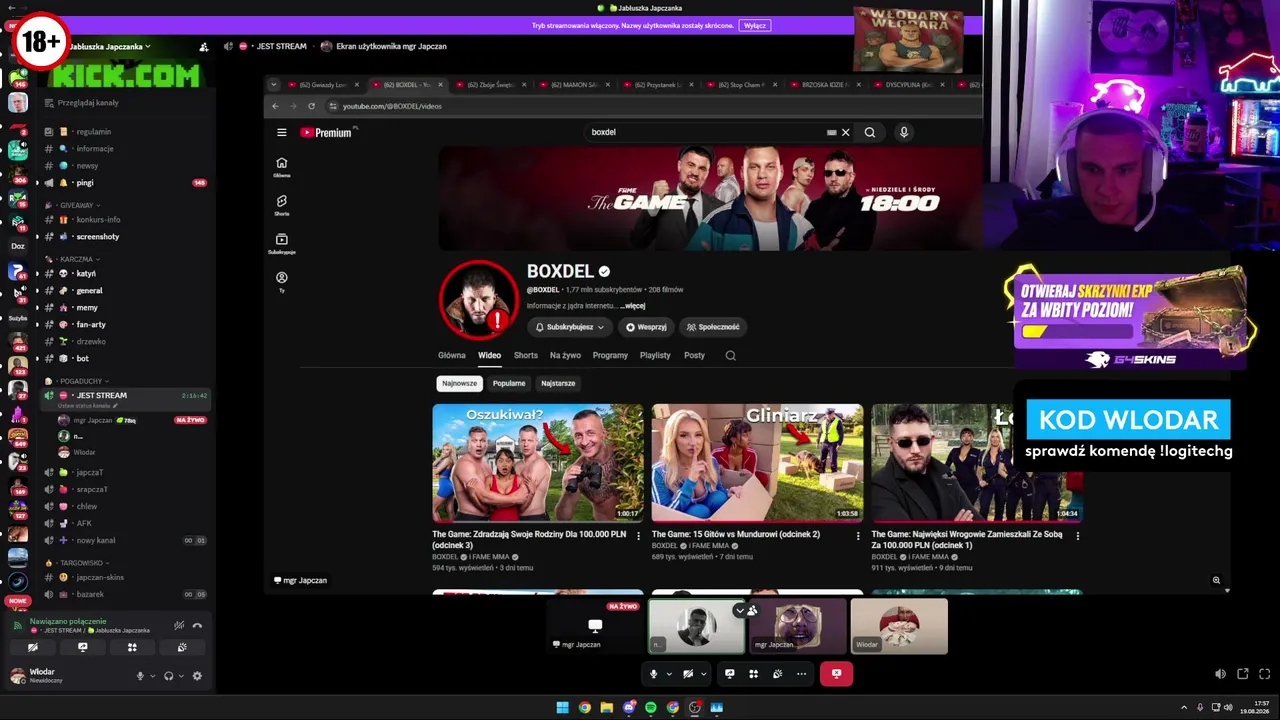Open the soundboard in the voice panel
Screen dimensions: 1280x720
(181, 647)
